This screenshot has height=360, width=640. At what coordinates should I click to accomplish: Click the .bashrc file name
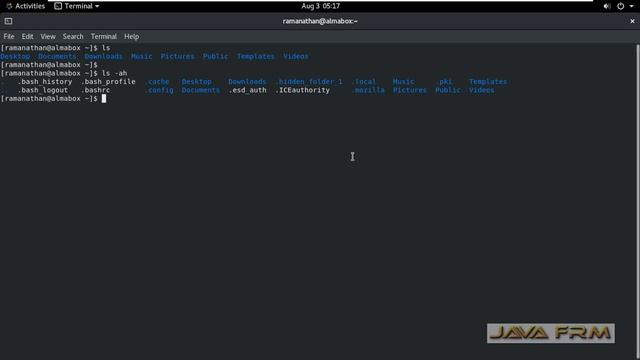96,90
